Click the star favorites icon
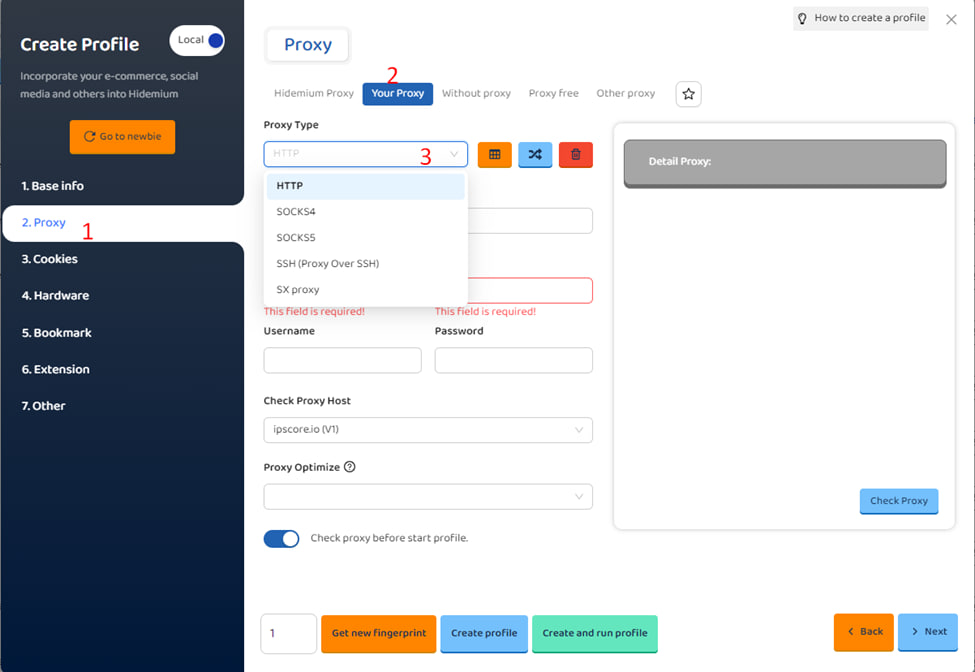 tap(688, 93)
